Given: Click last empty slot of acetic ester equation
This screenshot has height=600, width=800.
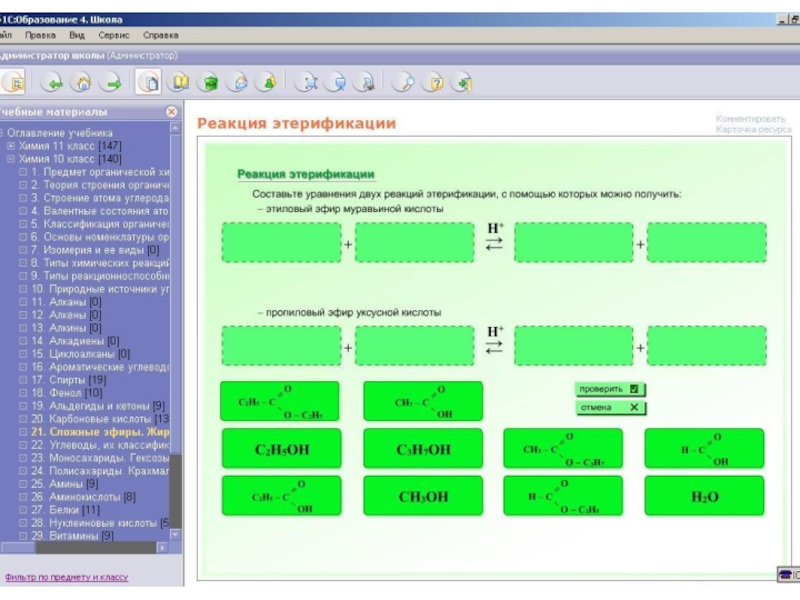Looking at the screenshot, I should (707, 346).
